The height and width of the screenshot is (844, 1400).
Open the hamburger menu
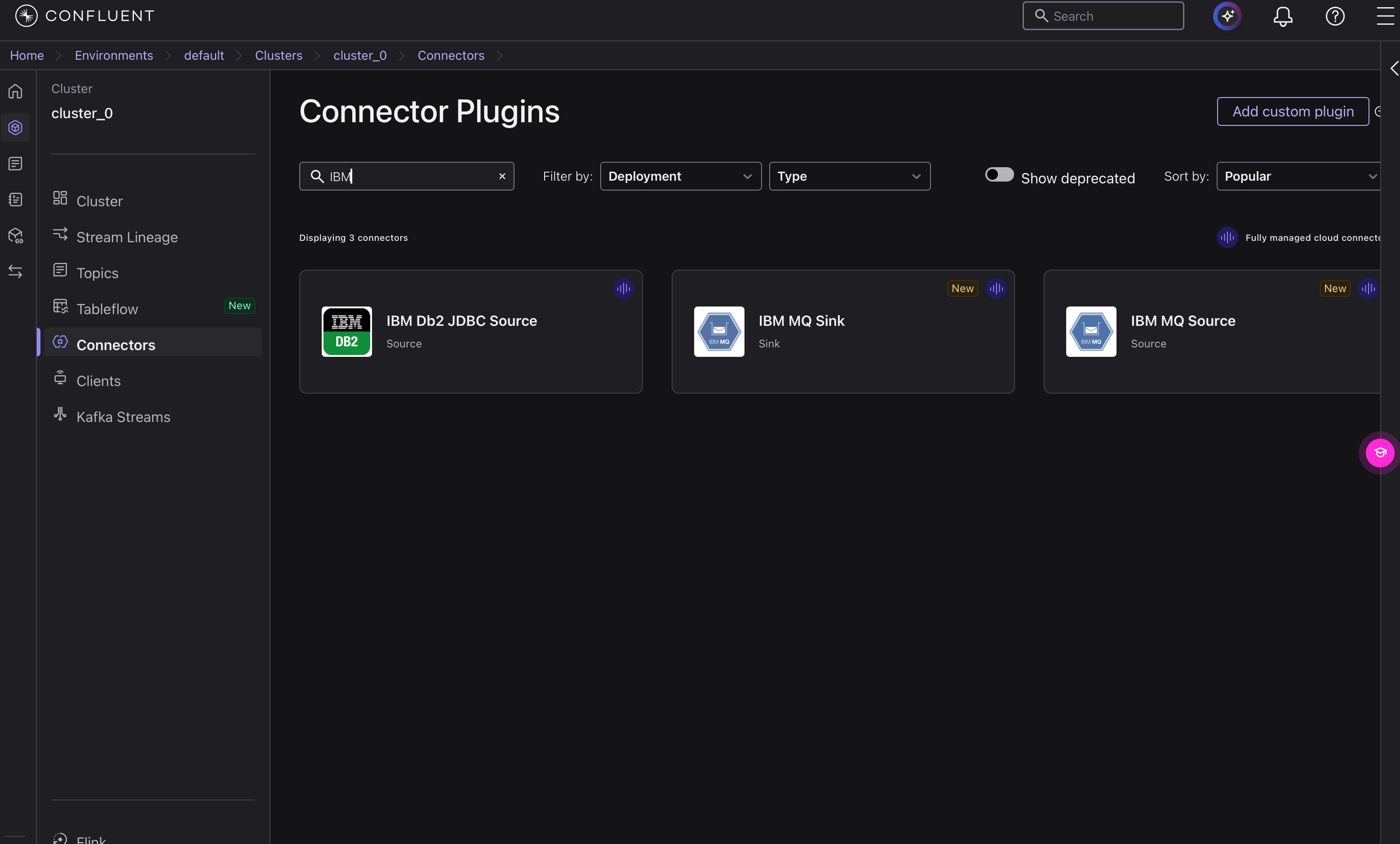click(1385, 16)
